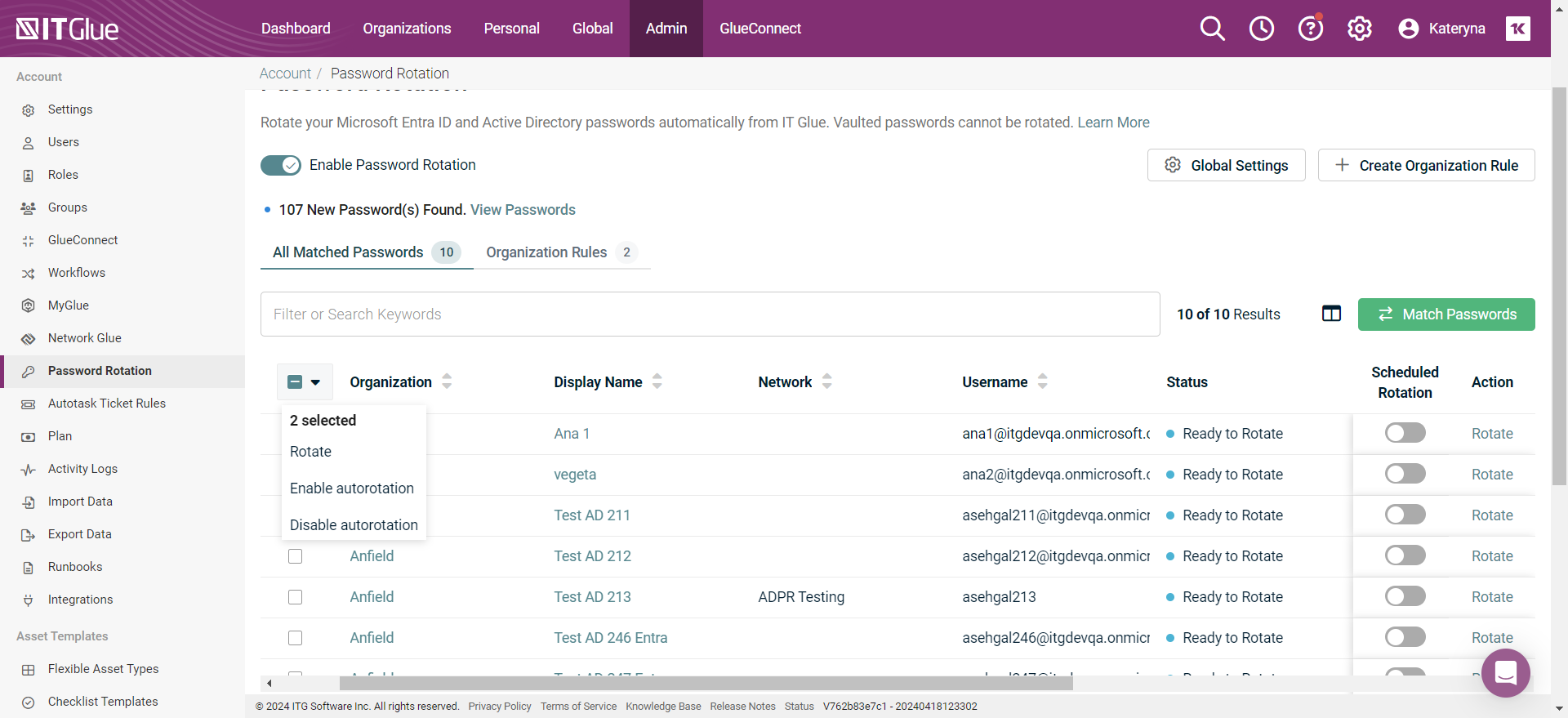Viewport: 1568px width, 718px height.
Task: Open Workflows in the sidebar
Action: [76, 273]
